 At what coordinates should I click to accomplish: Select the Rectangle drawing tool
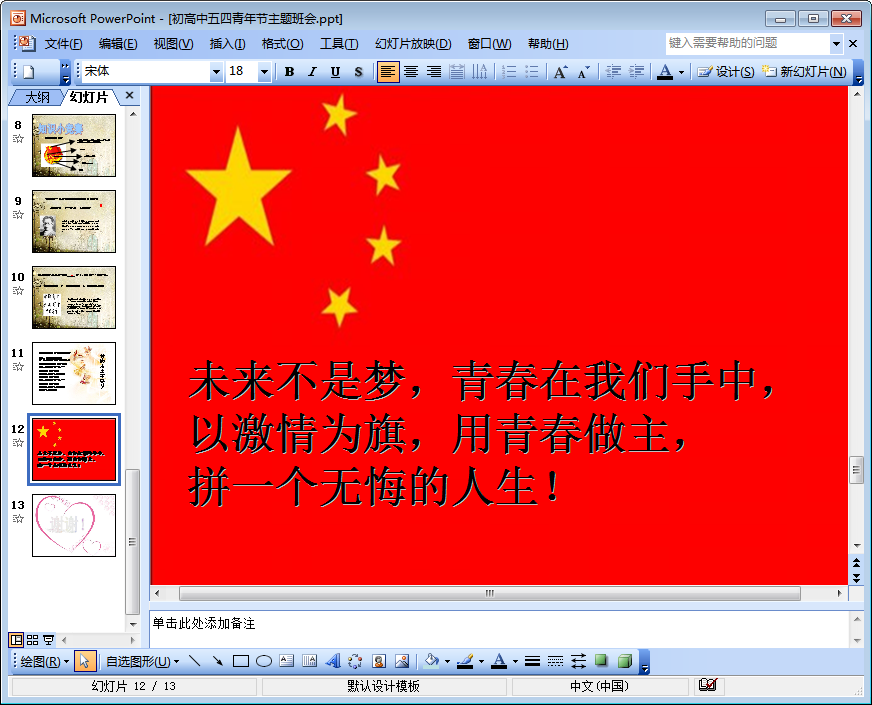tap(241, 661)
